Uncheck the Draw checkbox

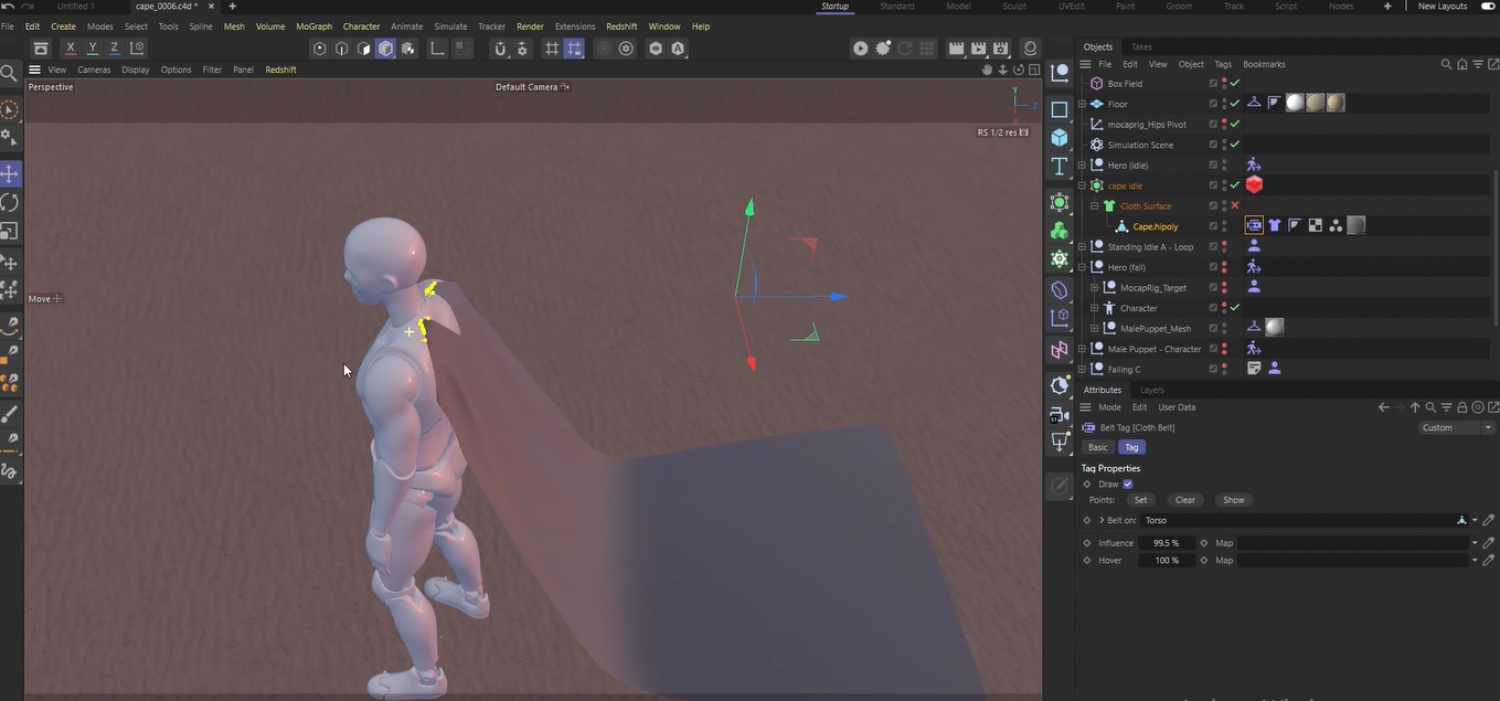[x=1128, y=484]
